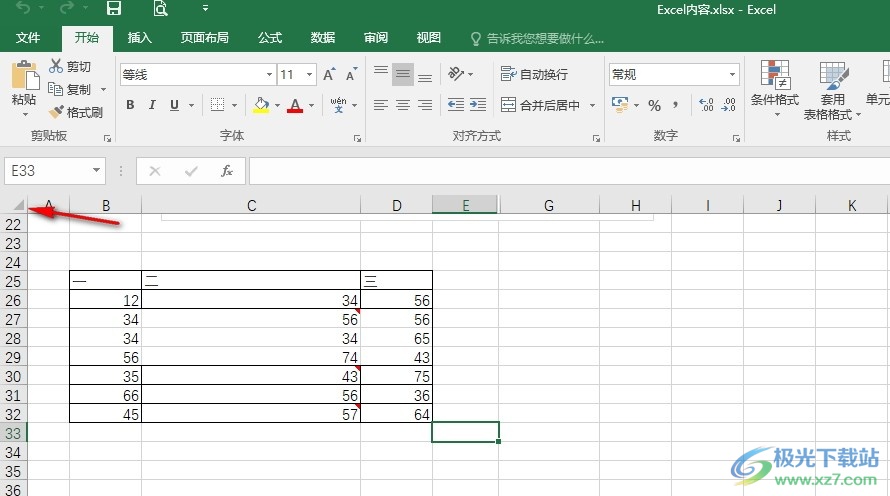Image resolution: width=890 pixels, height=496 pixels.
Task: Open the font name dropdown
Action: tap(269, 75)
